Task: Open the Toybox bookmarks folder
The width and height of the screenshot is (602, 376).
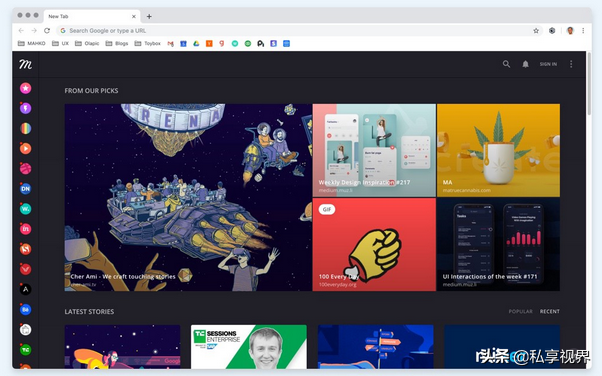Action: 147,43
